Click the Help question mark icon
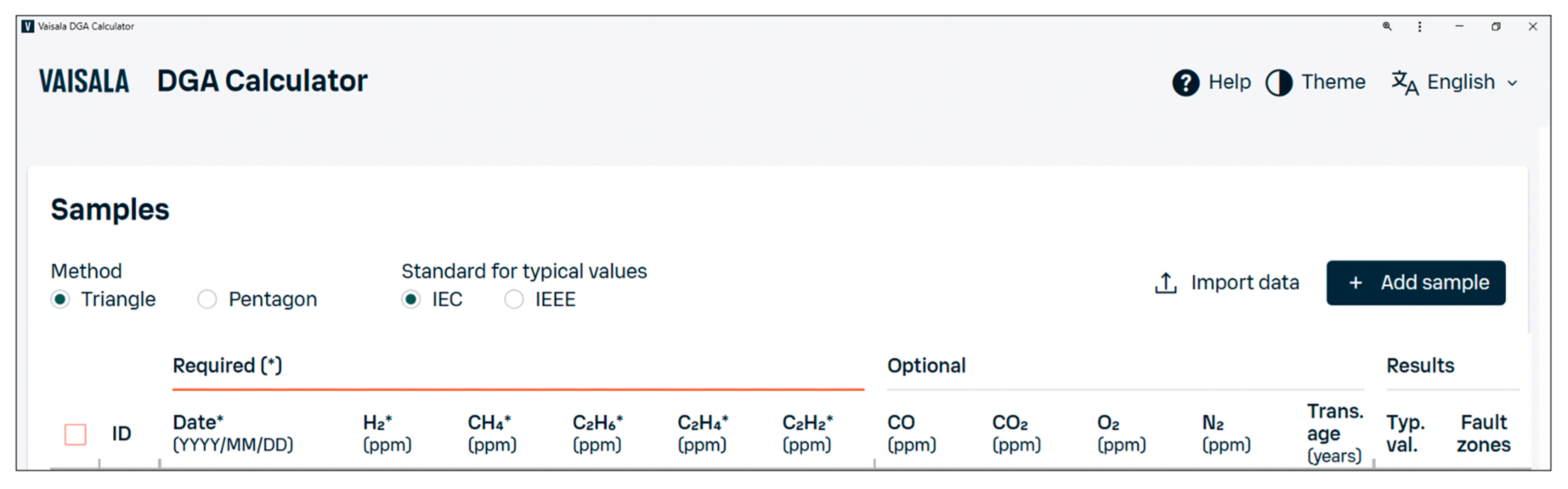Image resolution: width=1568 pixels, height=489 pixels. (1185, 83)
